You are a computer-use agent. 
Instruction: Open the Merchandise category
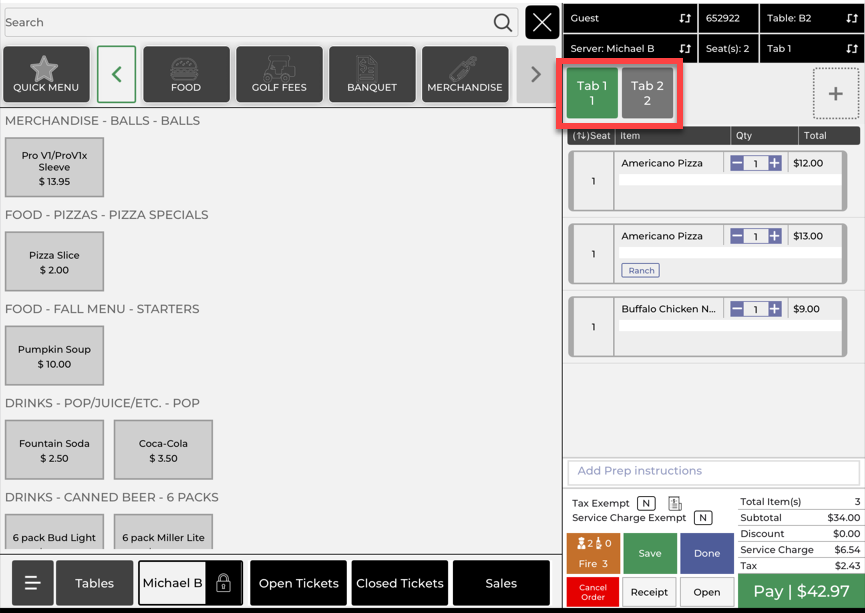(465, 75)
